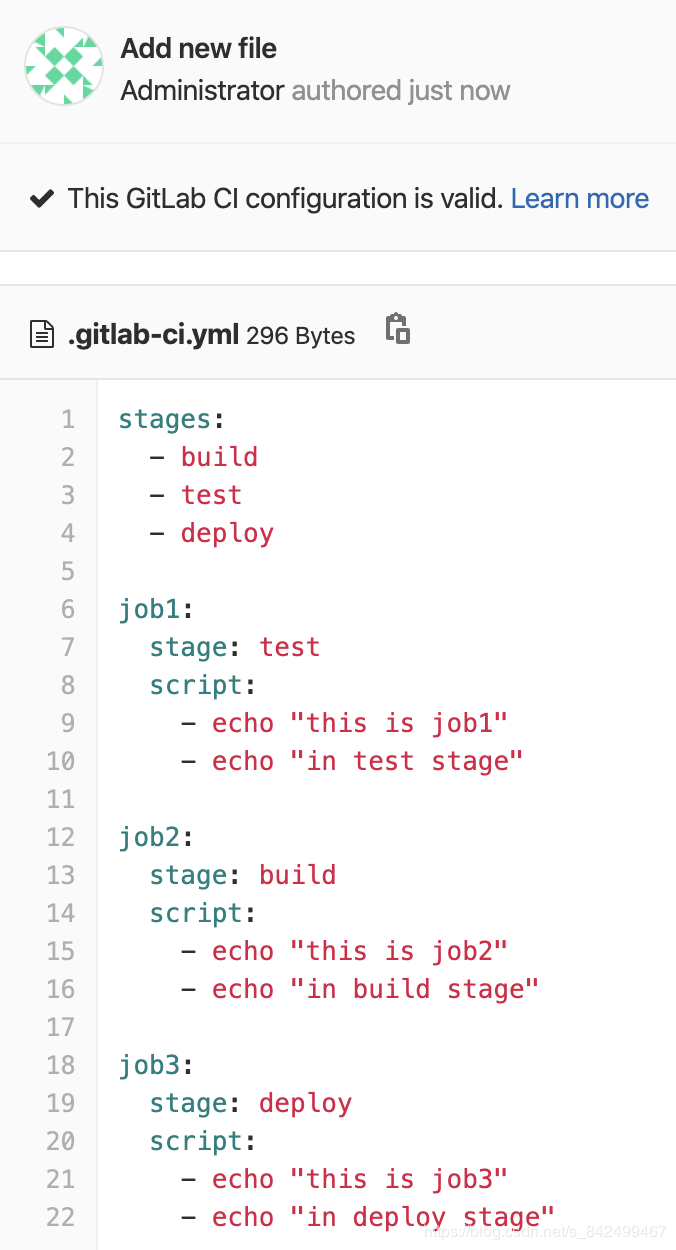The height and width of the screenshot is (1250, 676).
Task: Follow the "Learn more" link
Action: click(580, 199)
